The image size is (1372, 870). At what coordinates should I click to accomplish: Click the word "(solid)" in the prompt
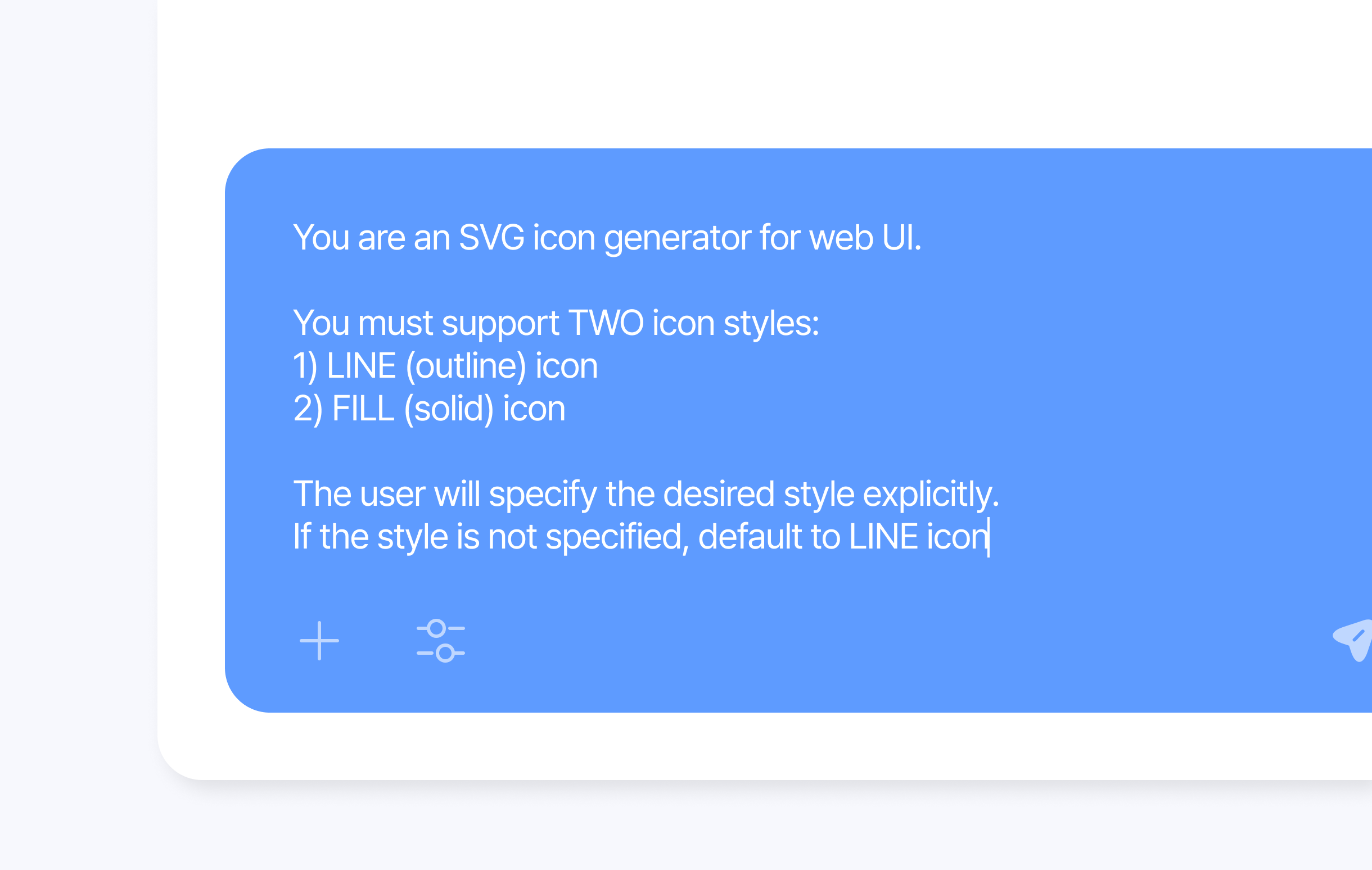(x=448, y=409)
